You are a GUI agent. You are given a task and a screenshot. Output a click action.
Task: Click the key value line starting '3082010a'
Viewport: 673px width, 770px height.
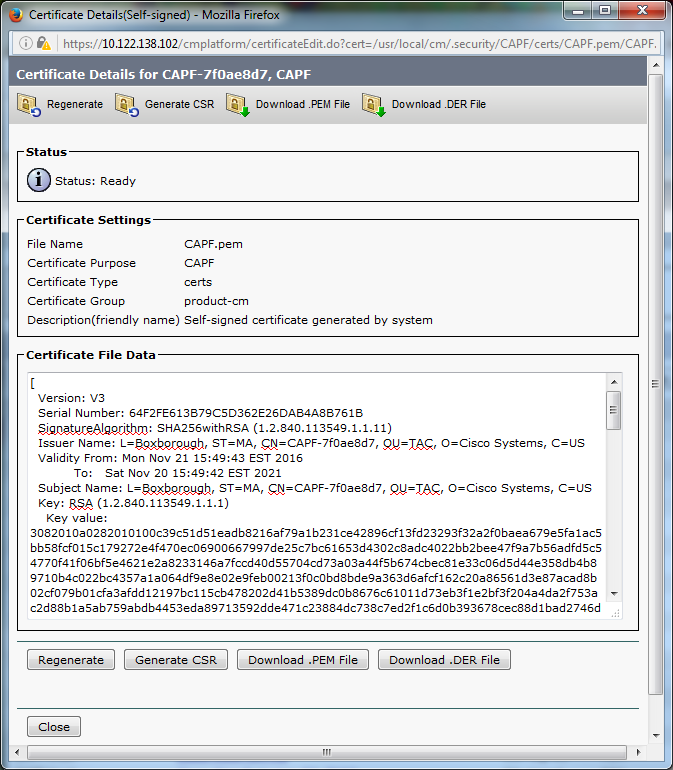(x=316, y=533)
